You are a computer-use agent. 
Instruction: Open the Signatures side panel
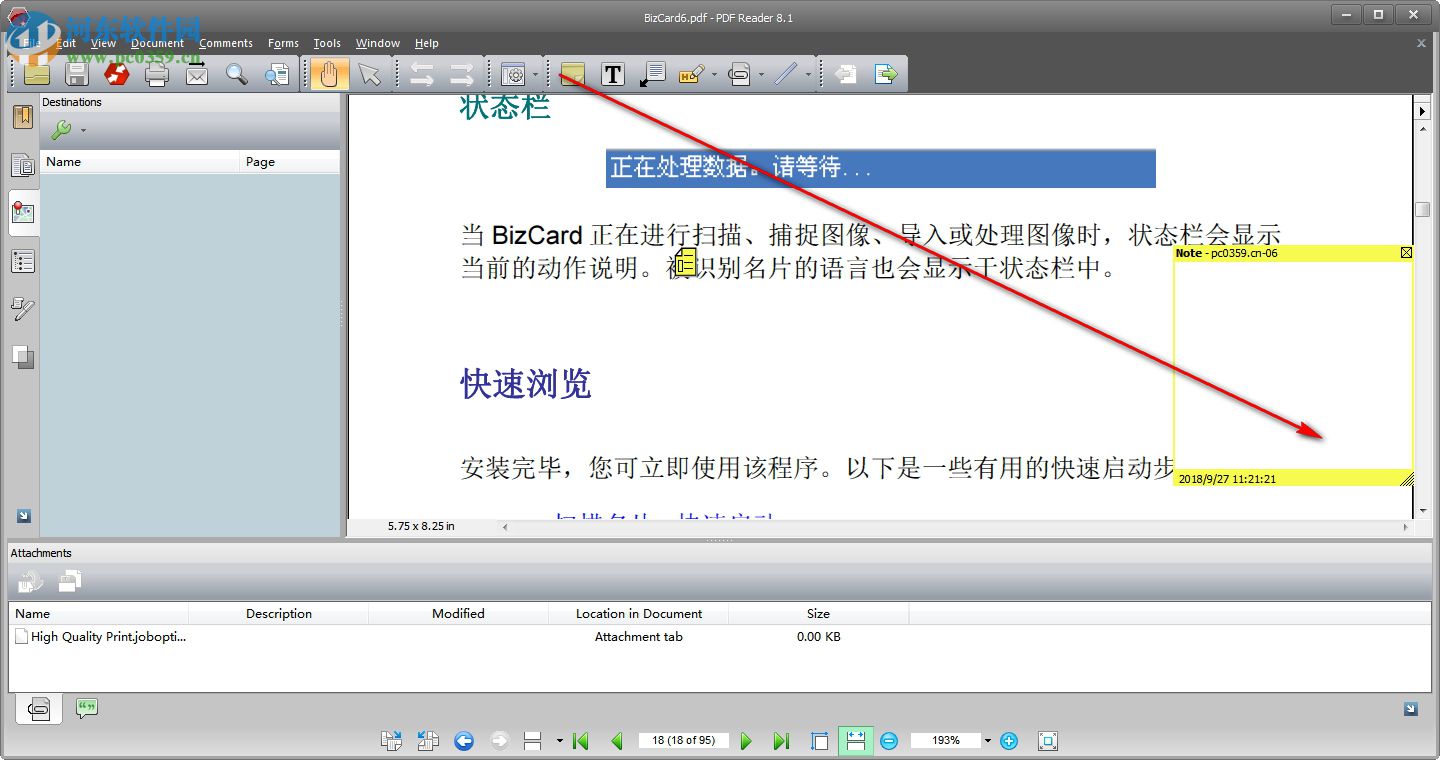[x=23, y=309]
